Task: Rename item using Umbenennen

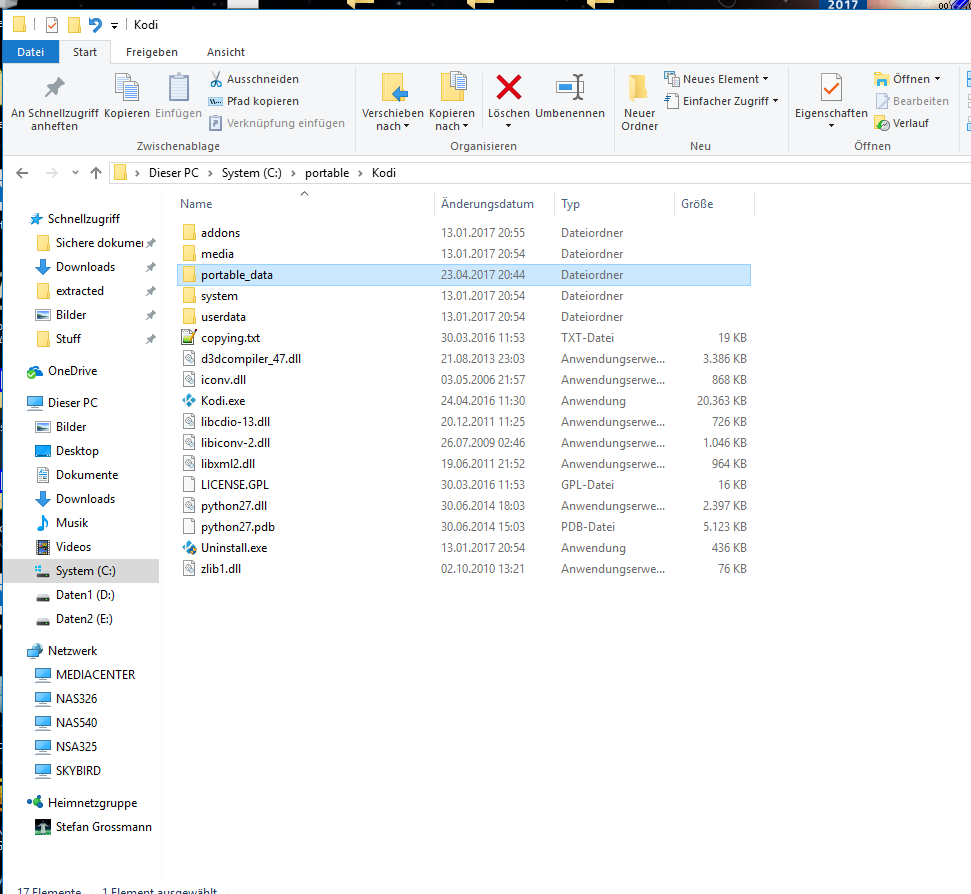Action: pos(570,97)
